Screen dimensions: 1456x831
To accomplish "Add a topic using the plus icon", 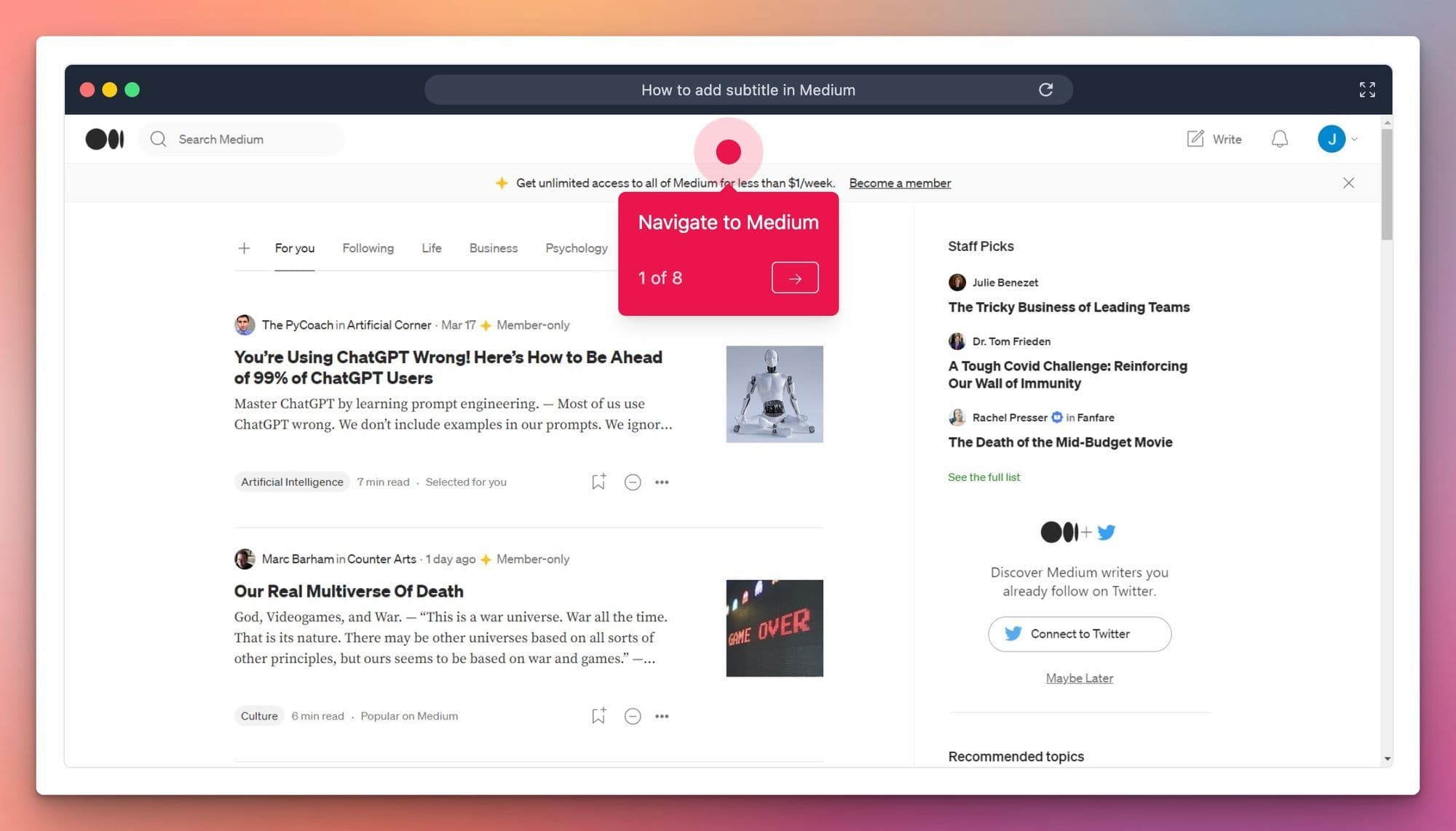I will [245, 248].
